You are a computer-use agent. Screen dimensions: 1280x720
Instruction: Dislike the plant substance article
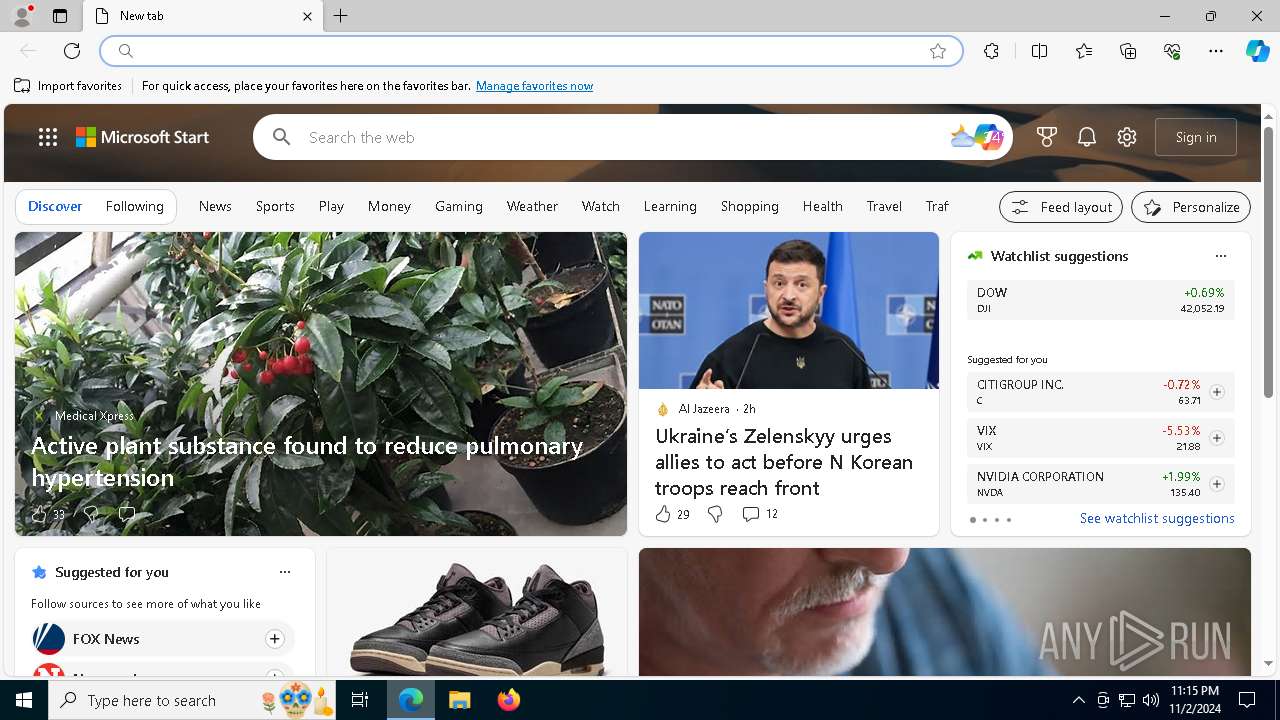pyautogui.click(x=90, y=514)
